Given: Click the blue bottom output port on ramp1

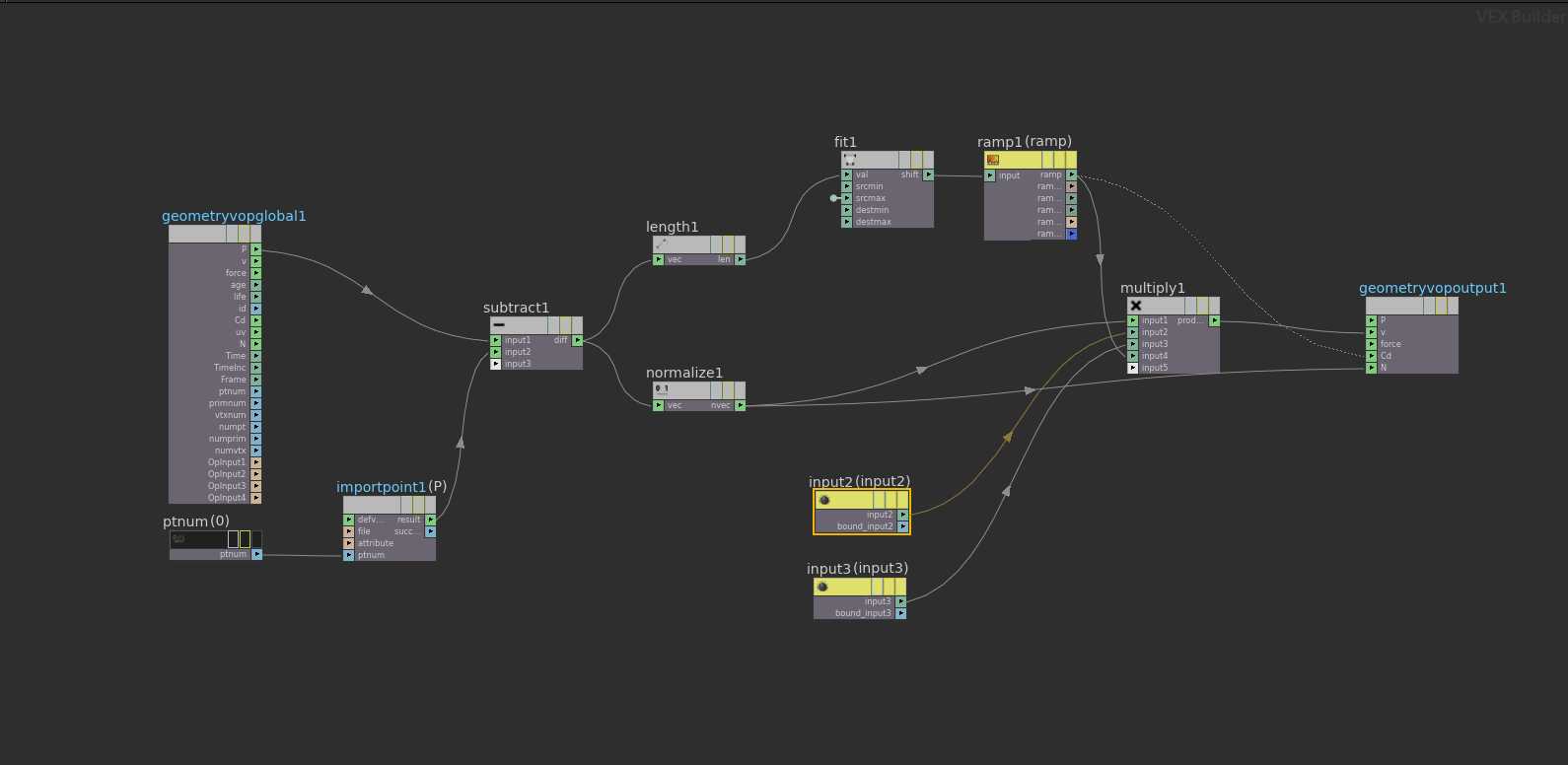Looking at the screenshot, I should 1071,234.
